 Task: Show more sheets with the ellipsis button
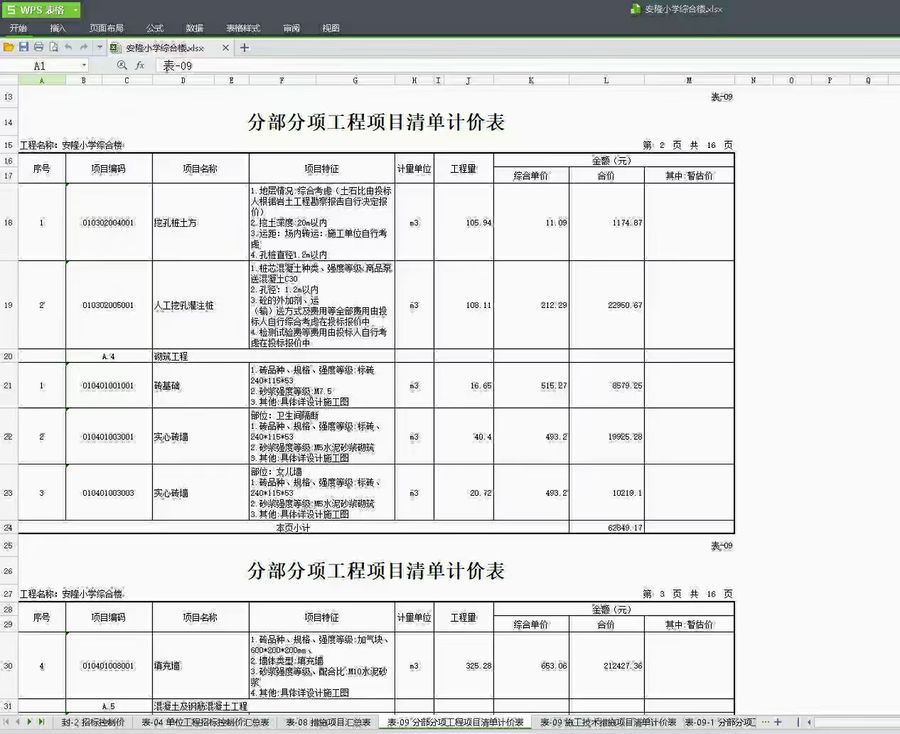pyautogui.click(x=765, y=722)
